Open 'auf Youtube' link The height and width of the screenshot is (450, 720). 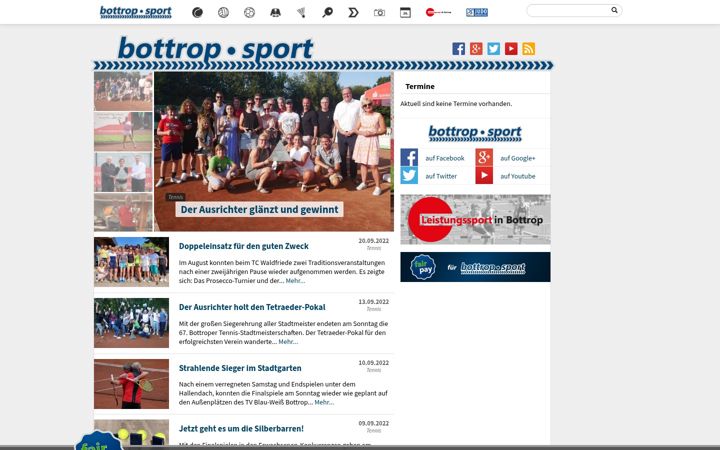click(518, 176)
